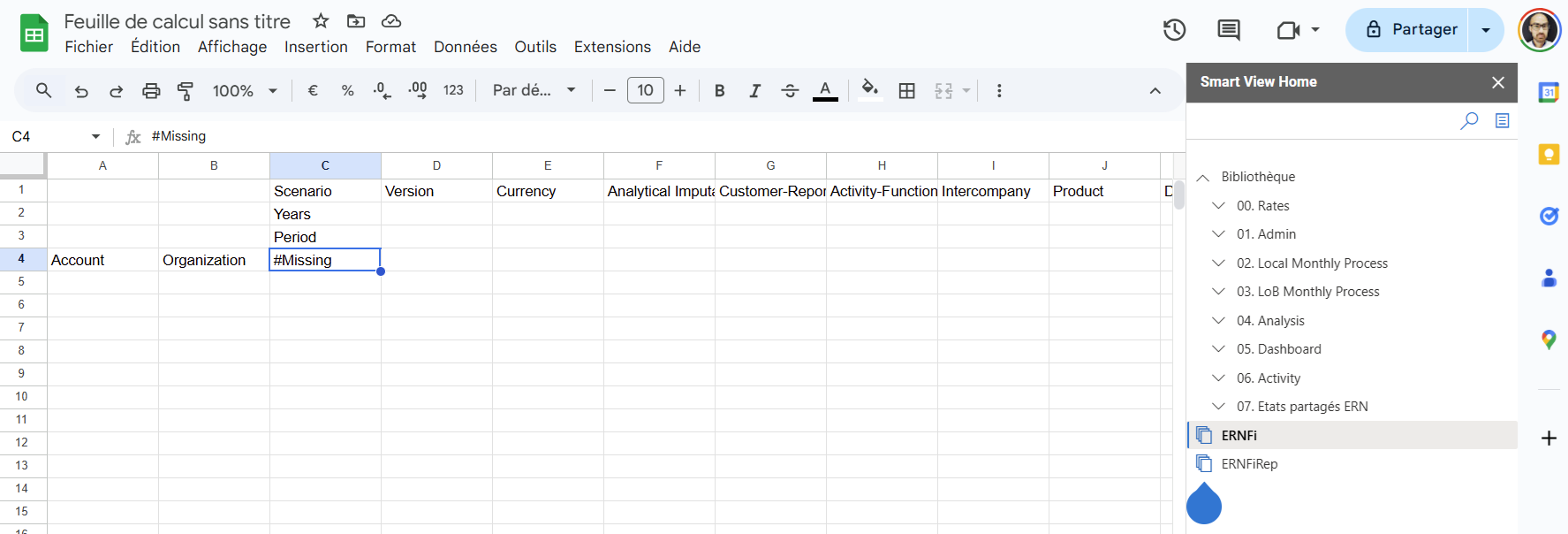Print the spreadsheet
The image size is (1568, 534).
click(x=151, y=90)
